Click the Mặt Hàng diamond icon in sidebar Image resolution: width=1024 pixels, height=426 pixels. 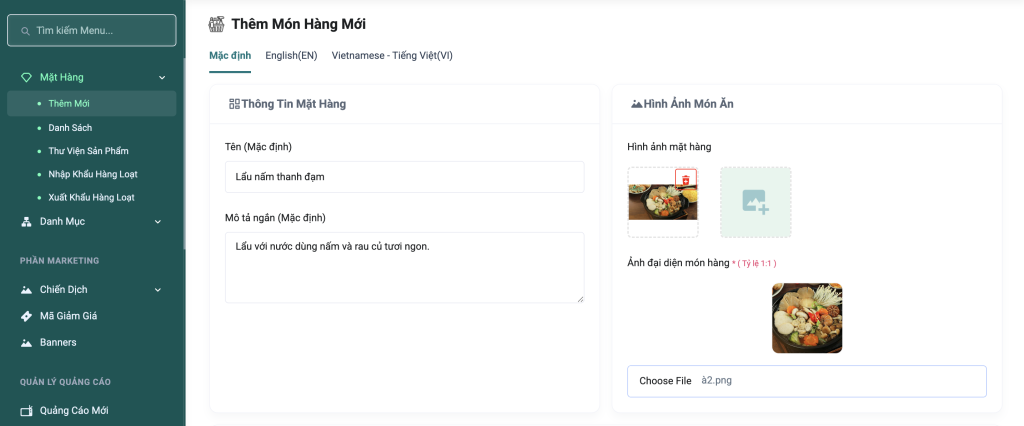(x=26, y=77)
